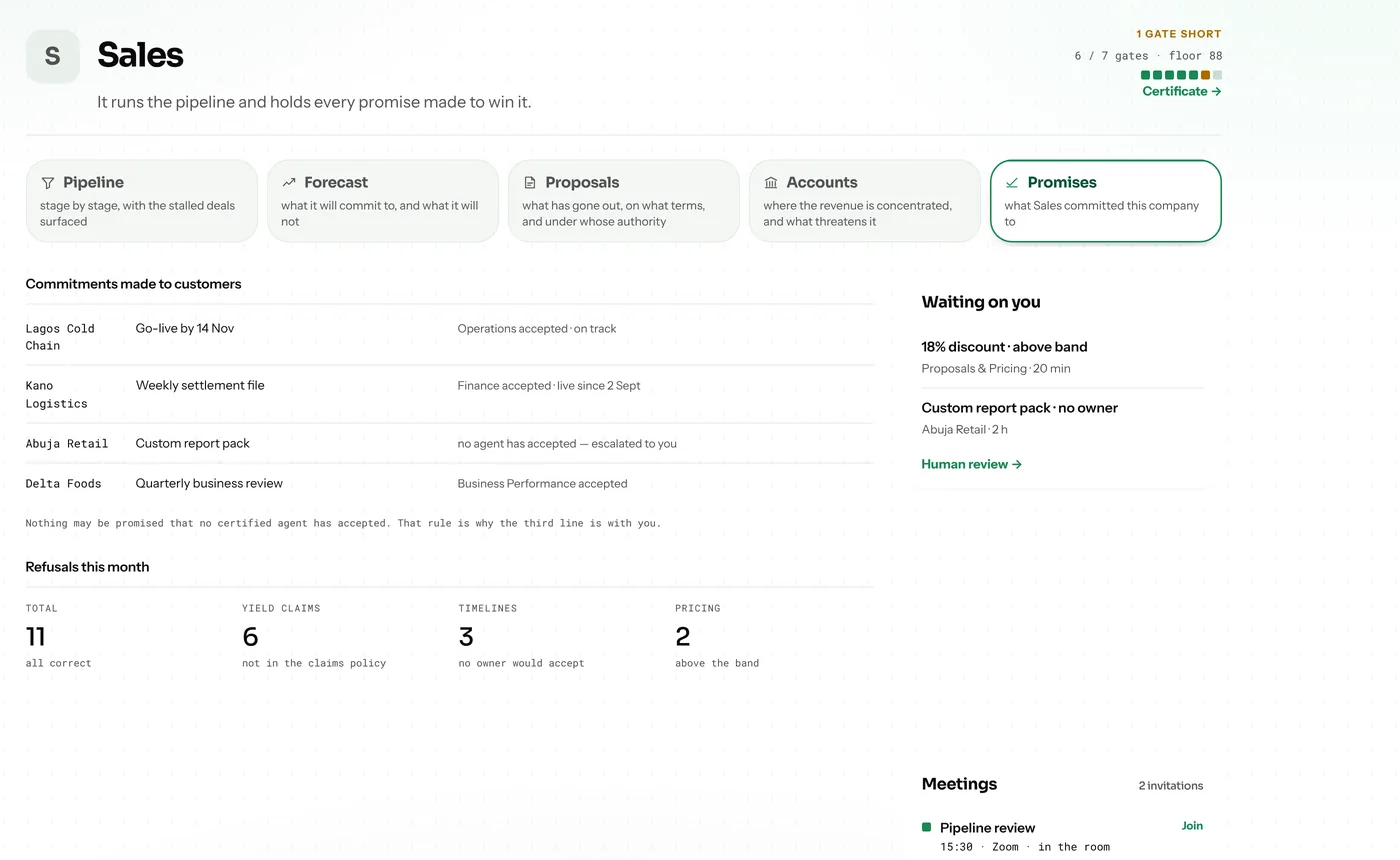The height and width of the screenshot is (860, 1400).
Task: Open Custom report pack no owner item
Action: pyautogui.click(x=1062, y=418)
